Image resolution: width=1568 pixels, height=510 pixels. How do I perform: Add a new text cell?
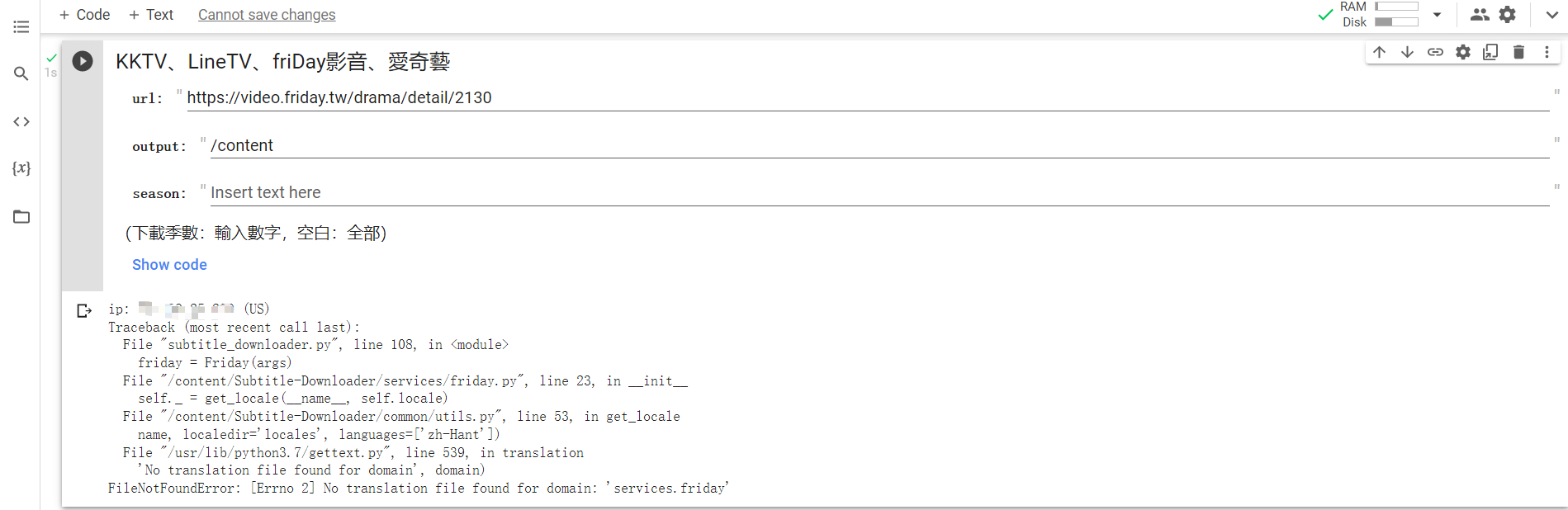pos(151,14)
